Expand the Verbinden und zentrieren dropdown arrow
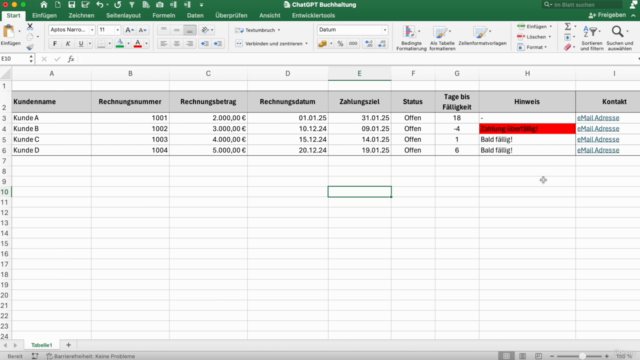 pos(307,44)
